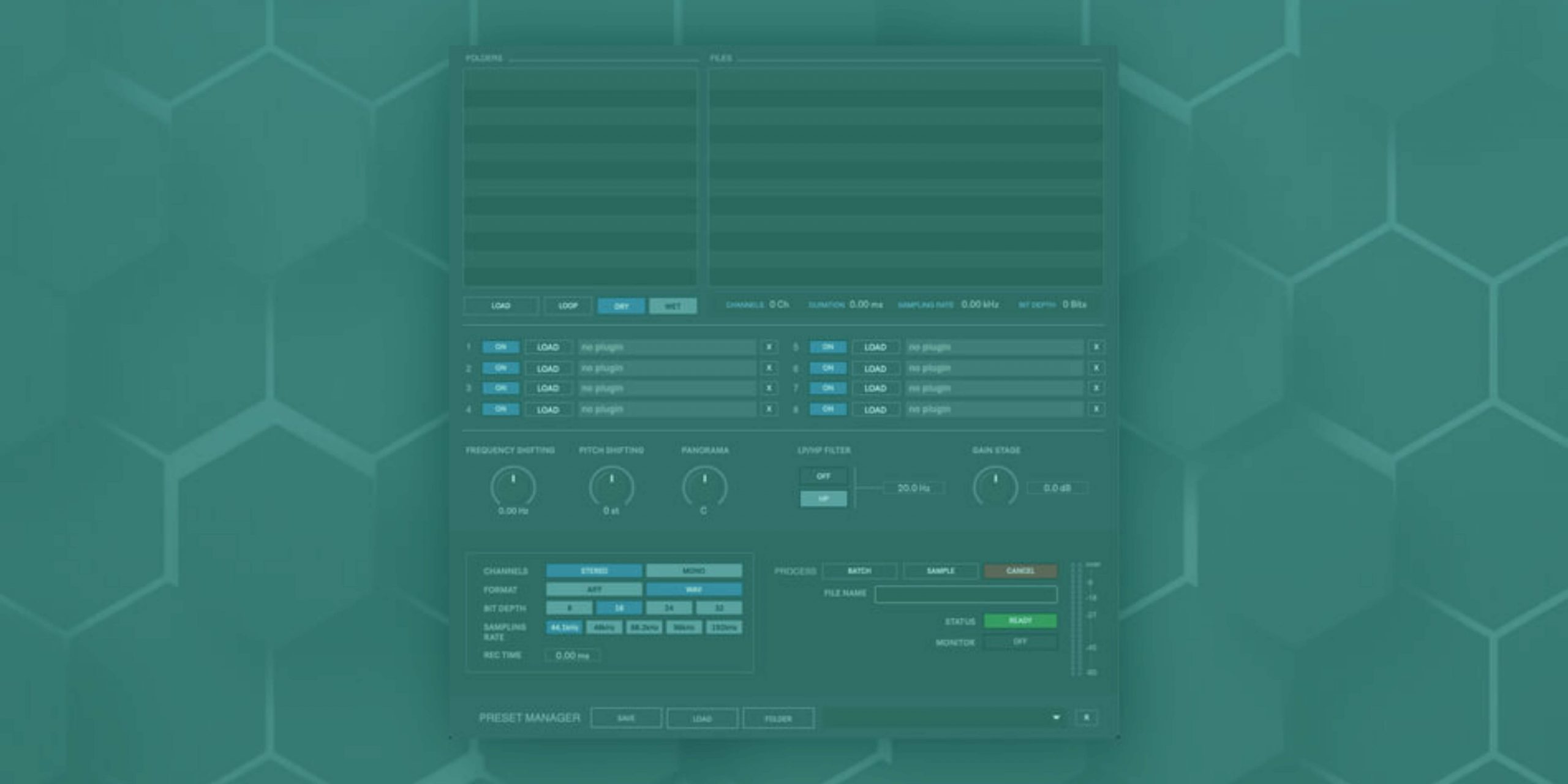Click the REC TIME 0.00 ms field
This screenshot has width=1568, height=784.
[572, 655]
